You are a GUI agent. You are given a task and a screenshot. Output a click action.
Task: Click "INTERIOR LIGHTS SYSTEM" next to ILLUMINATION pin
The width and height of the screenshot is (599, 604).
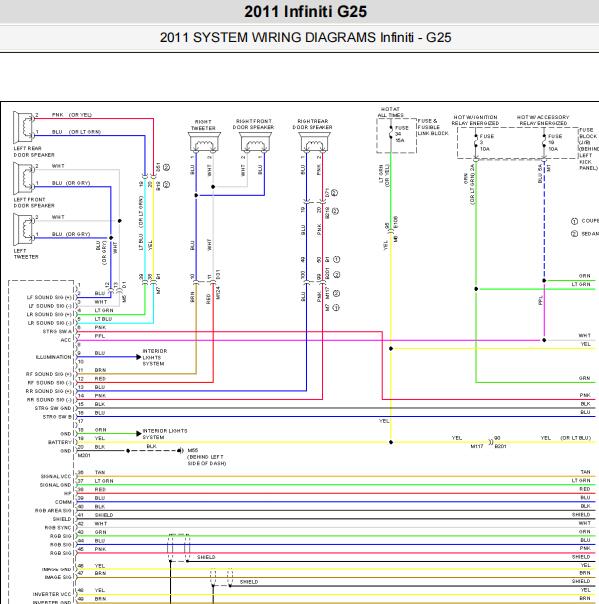pos(154,357)
